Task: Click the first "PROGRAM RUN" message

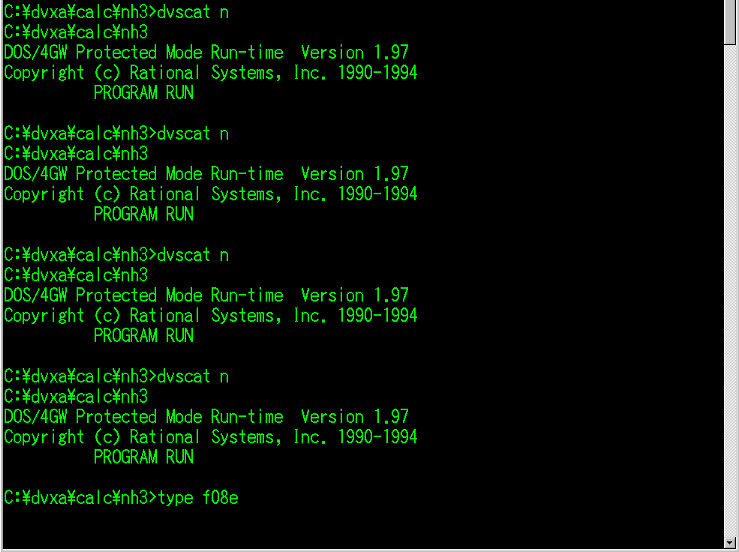Action: click(x=143, y=93)
